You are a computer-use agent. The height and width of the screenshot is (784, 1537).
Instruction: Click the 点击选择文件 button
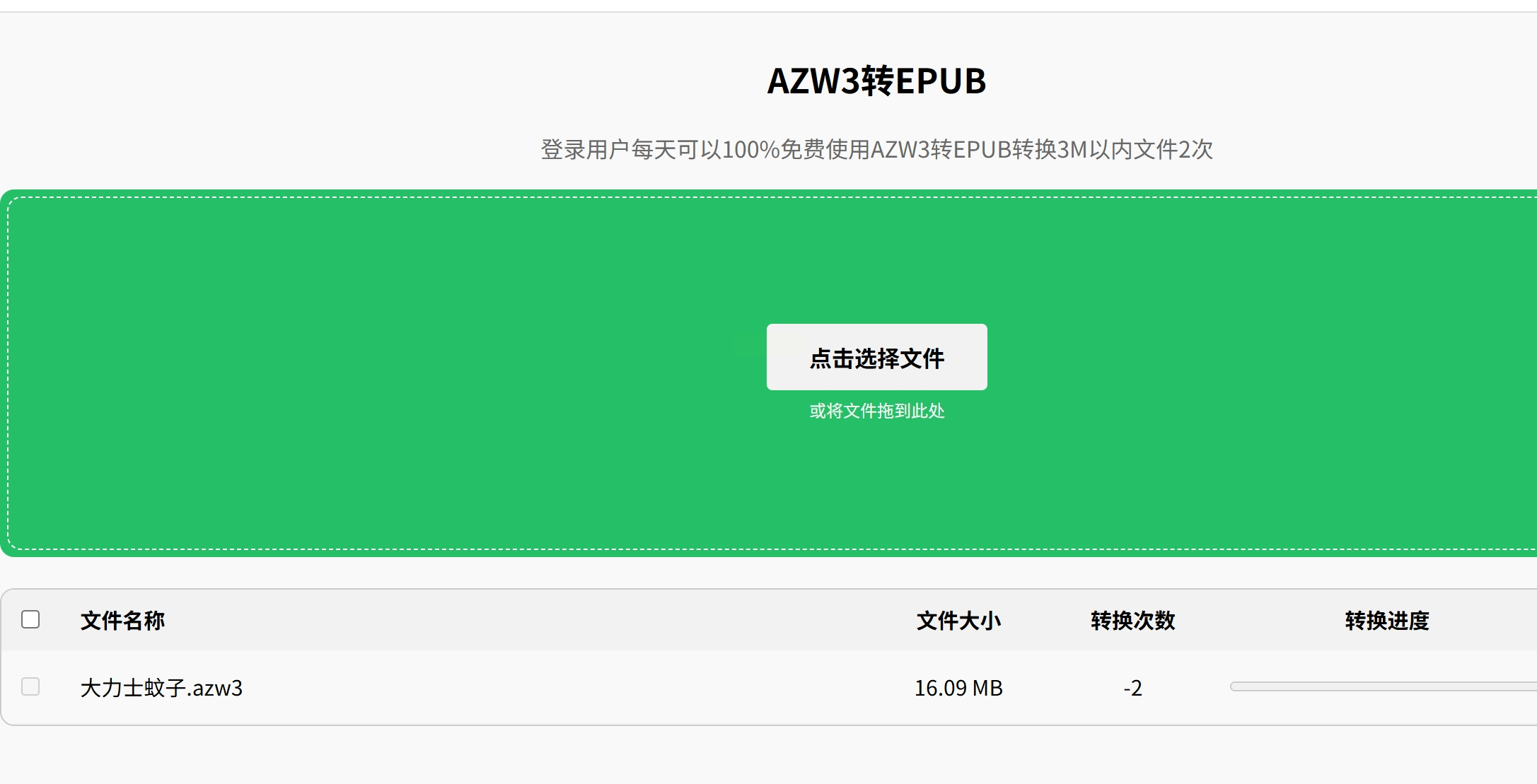point(876,357)
